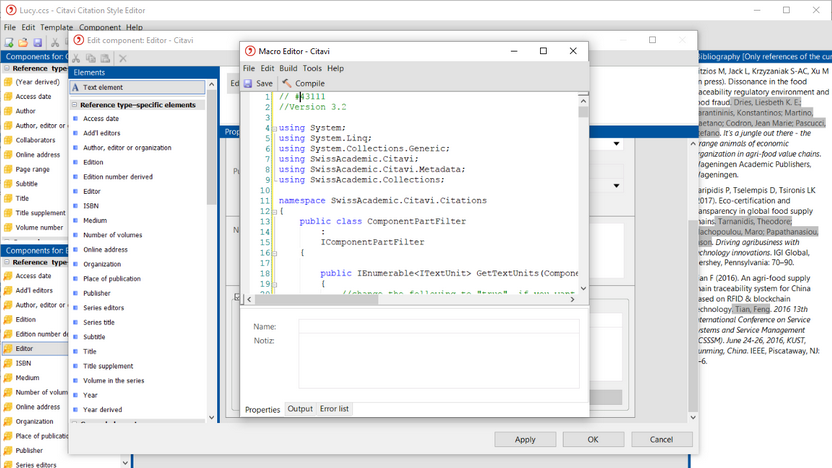This screenshot has height=468, width=832.
Task: Click the Cut scissors icon in Edit component toolbar
Action: coord(76,58)
